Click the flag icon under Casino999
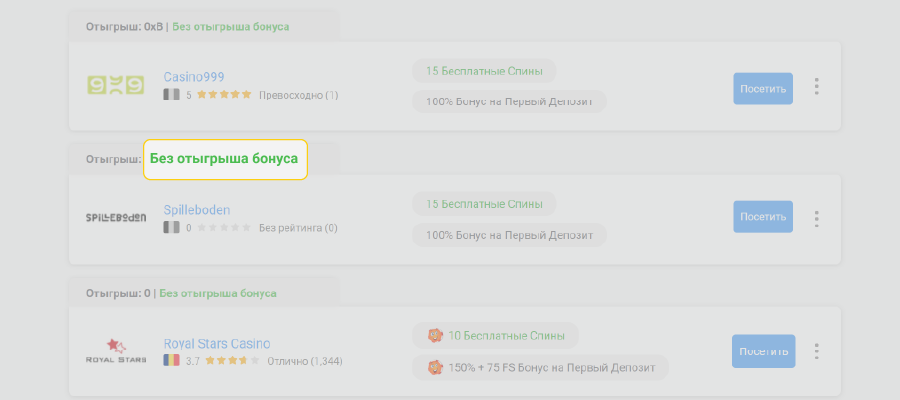The image size is (900, 400). [172, 95]
